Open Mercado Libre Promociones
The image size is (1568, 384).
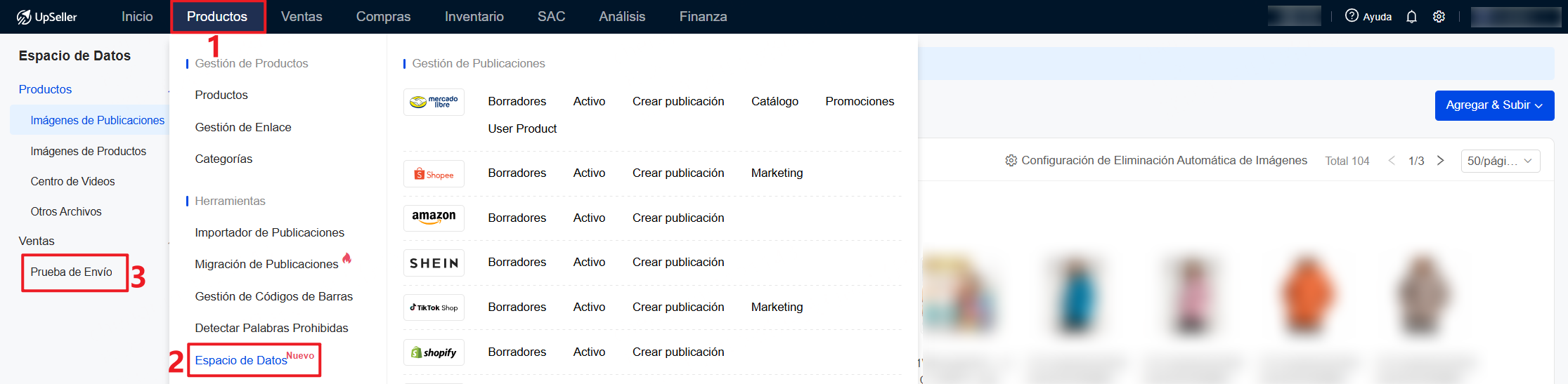click(x=860, y=101)
